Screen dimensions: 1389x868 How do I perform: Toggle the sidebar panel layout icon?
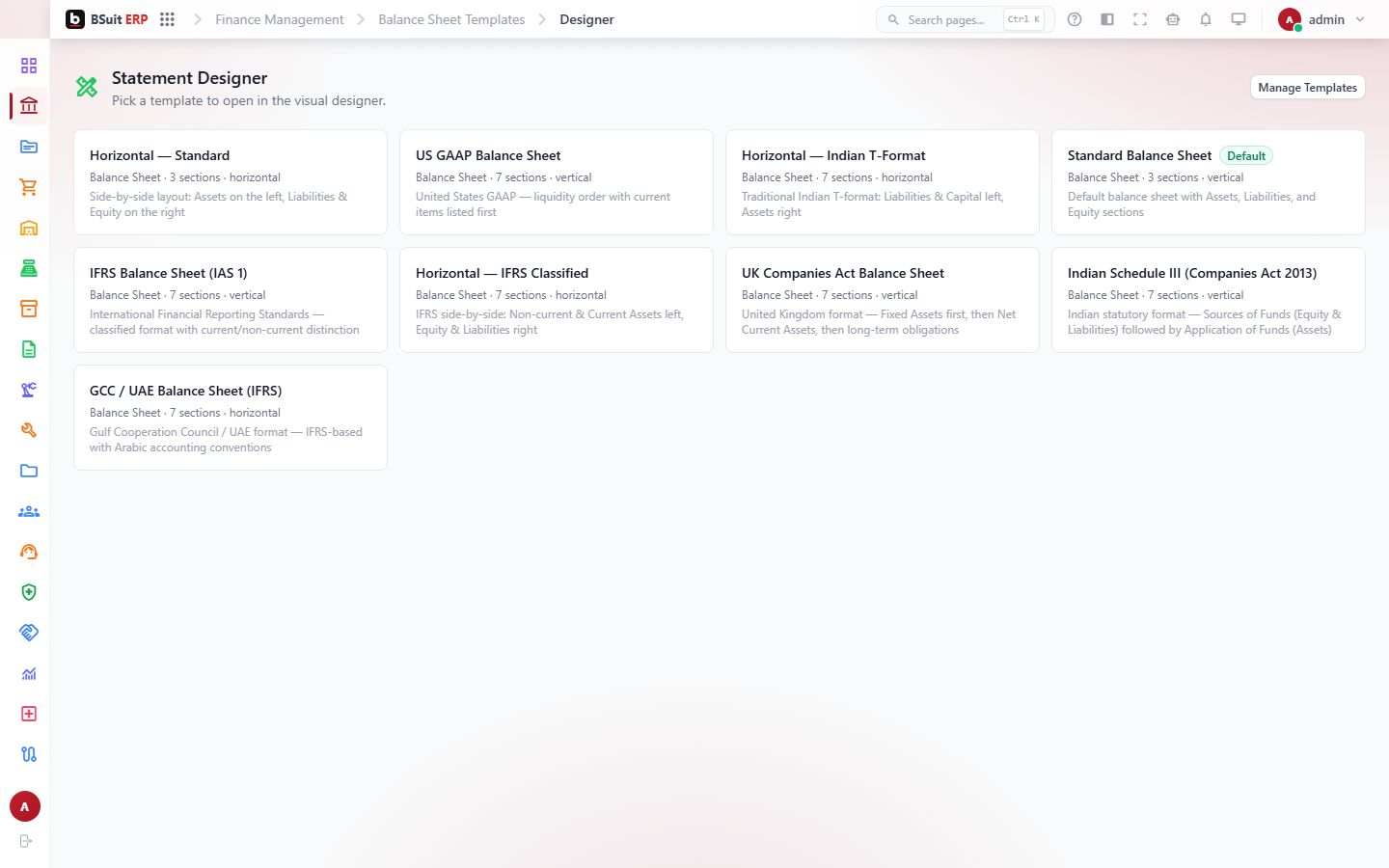(x=1107, y=19)
